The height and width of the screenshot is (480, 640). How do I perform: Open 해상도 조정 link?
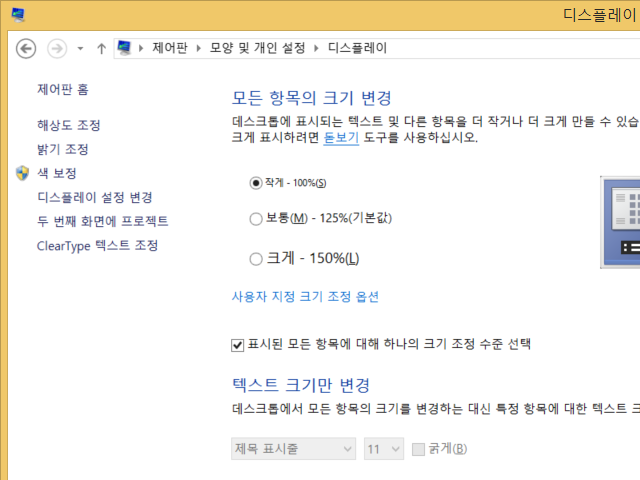69,125
